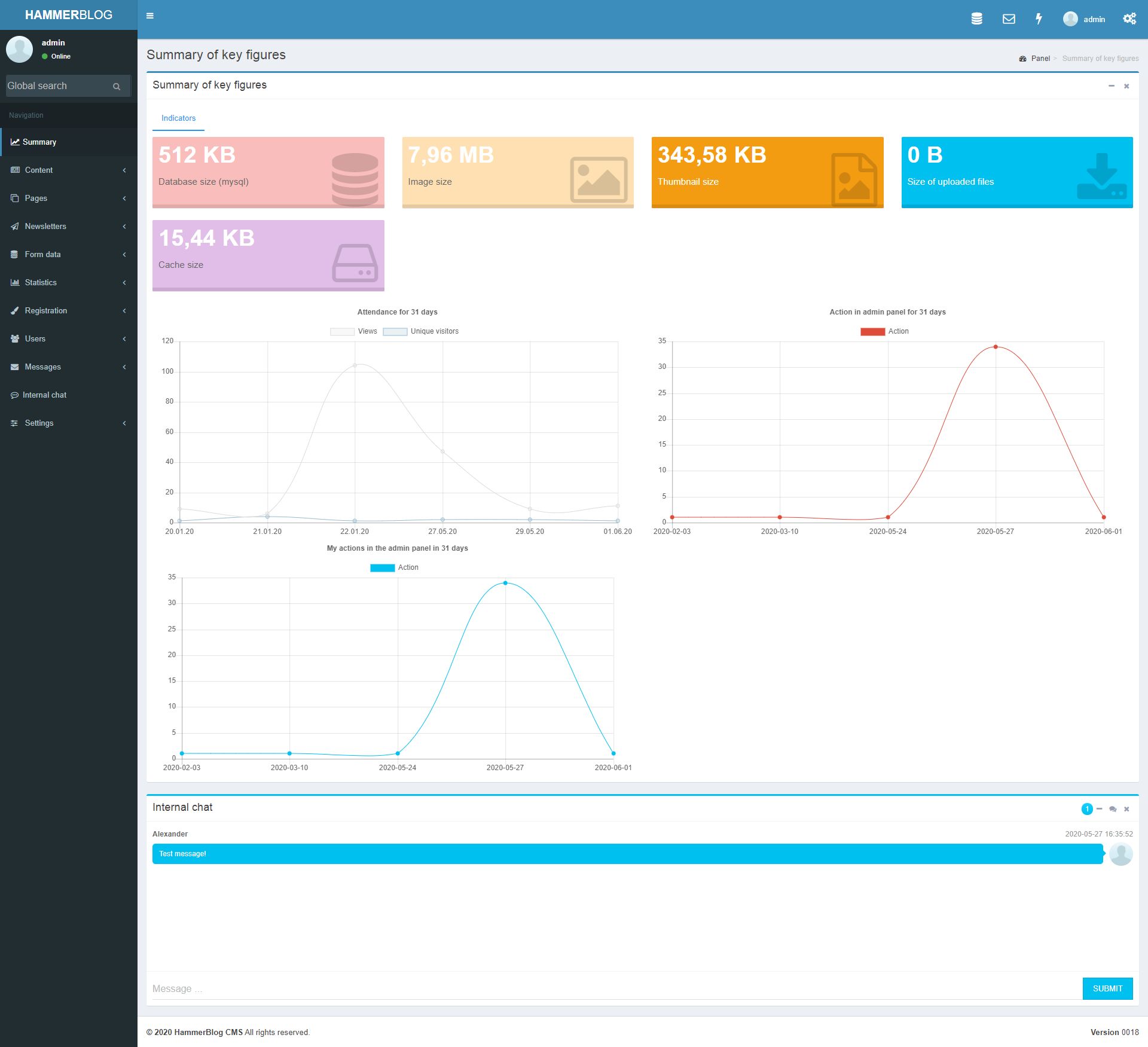The height and width of the screenshot is (1047, 1148).
Task: Click the search magnifier icon in sidebar
Action: (117, 87)
